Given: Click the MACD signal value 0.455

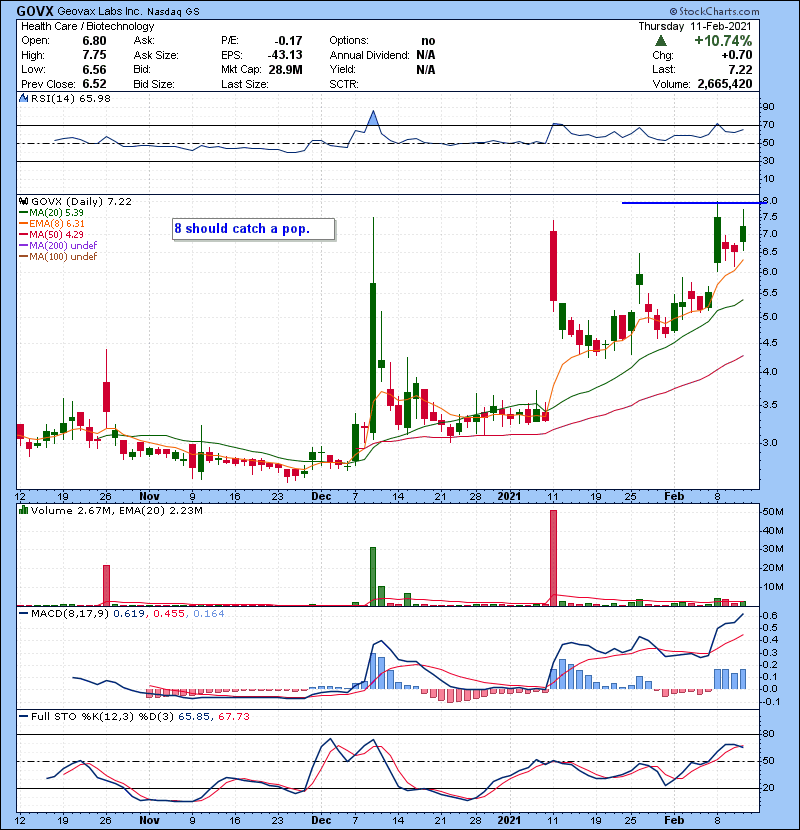Looking at the screenshot, I should point(169,614).
